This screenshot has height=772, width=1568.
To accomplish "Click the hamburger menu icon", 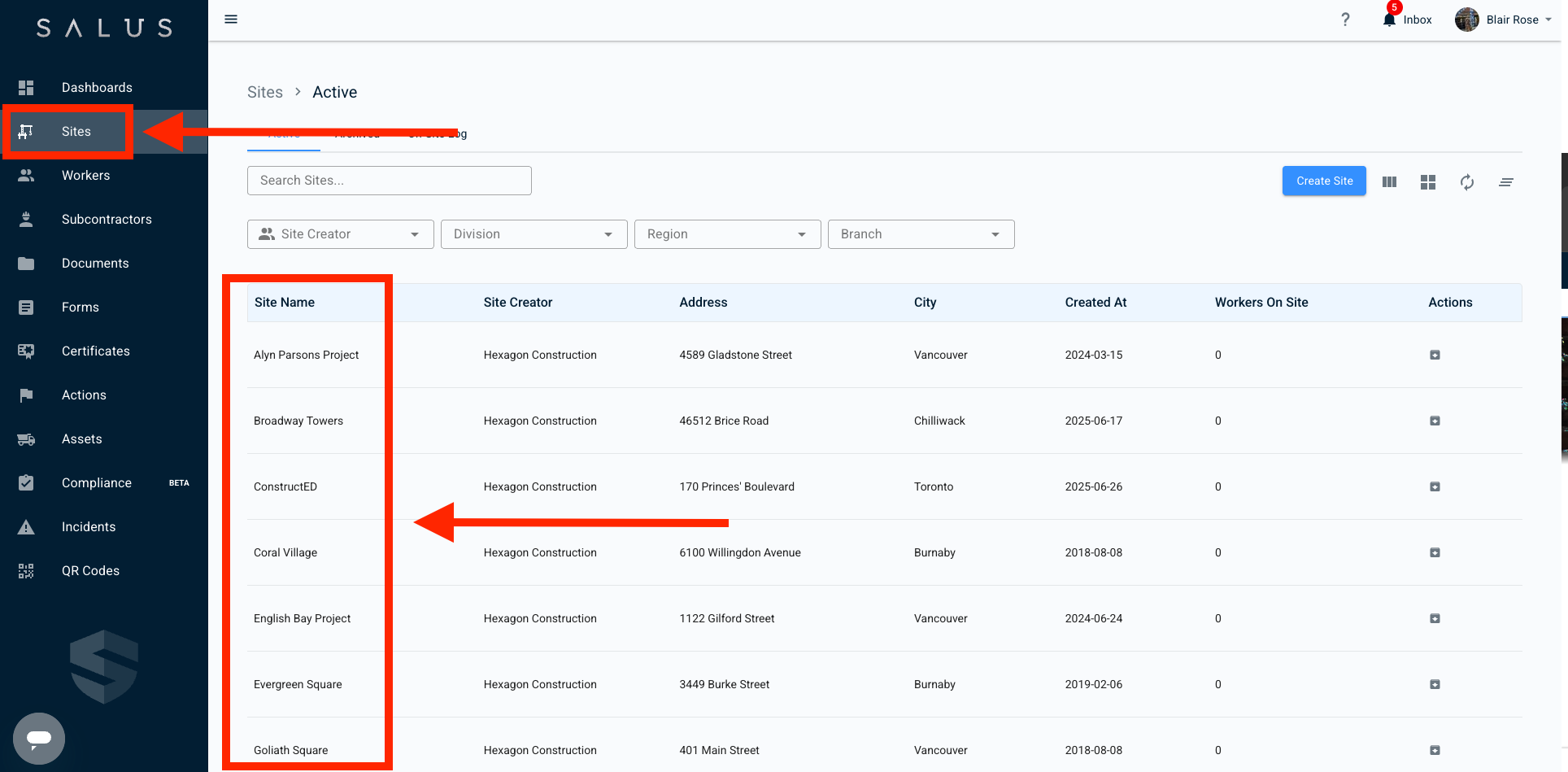I will pos(231,20).
